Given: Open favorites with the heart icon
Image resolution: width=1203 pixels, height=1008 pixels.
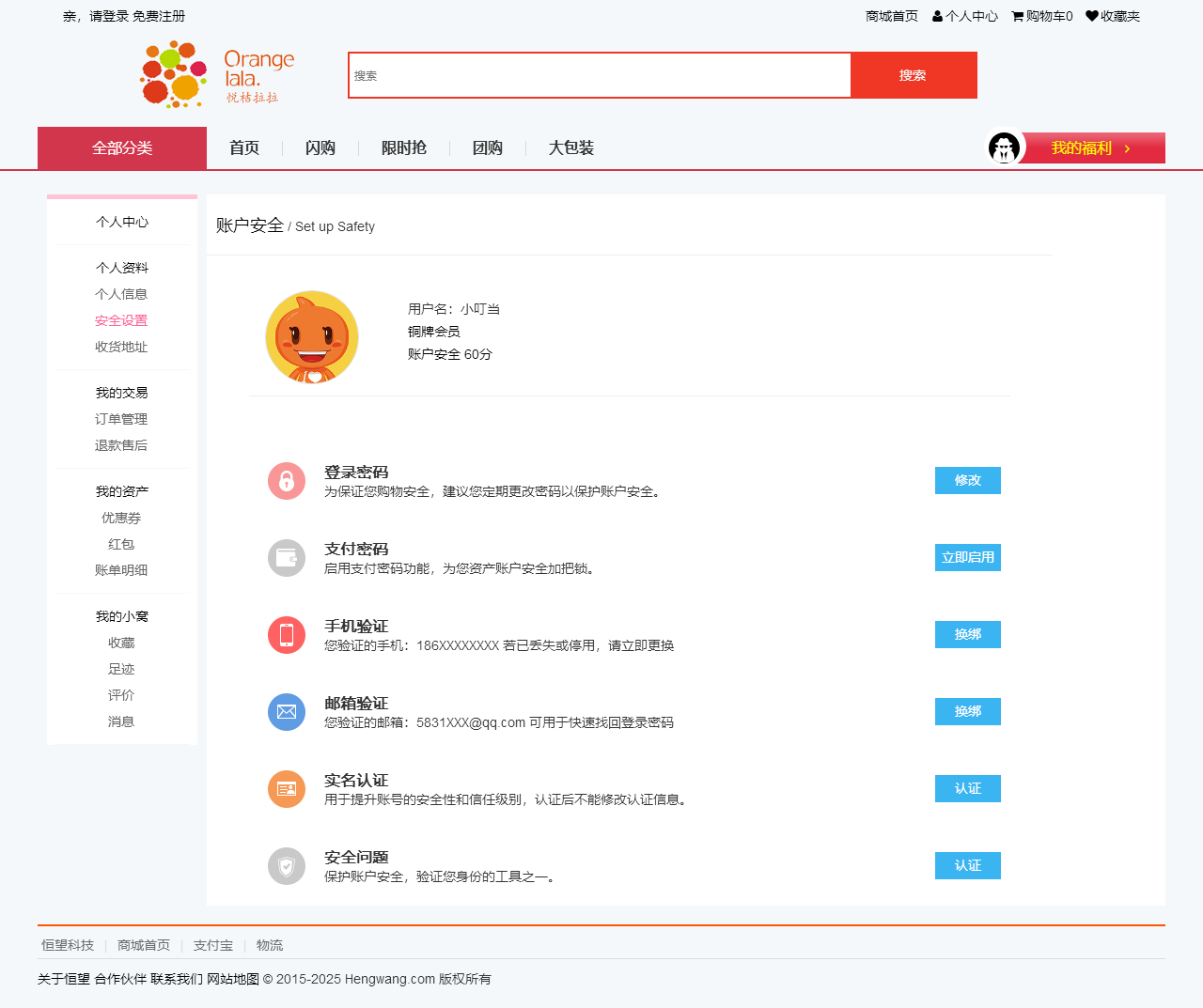Looking at the screenshot, I should click(x=1113, y=16).
